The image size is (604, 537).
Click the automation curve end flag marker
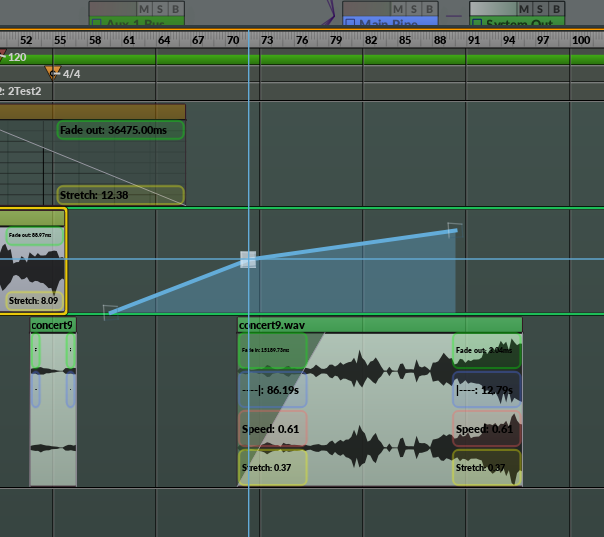(x=454, y=229)
